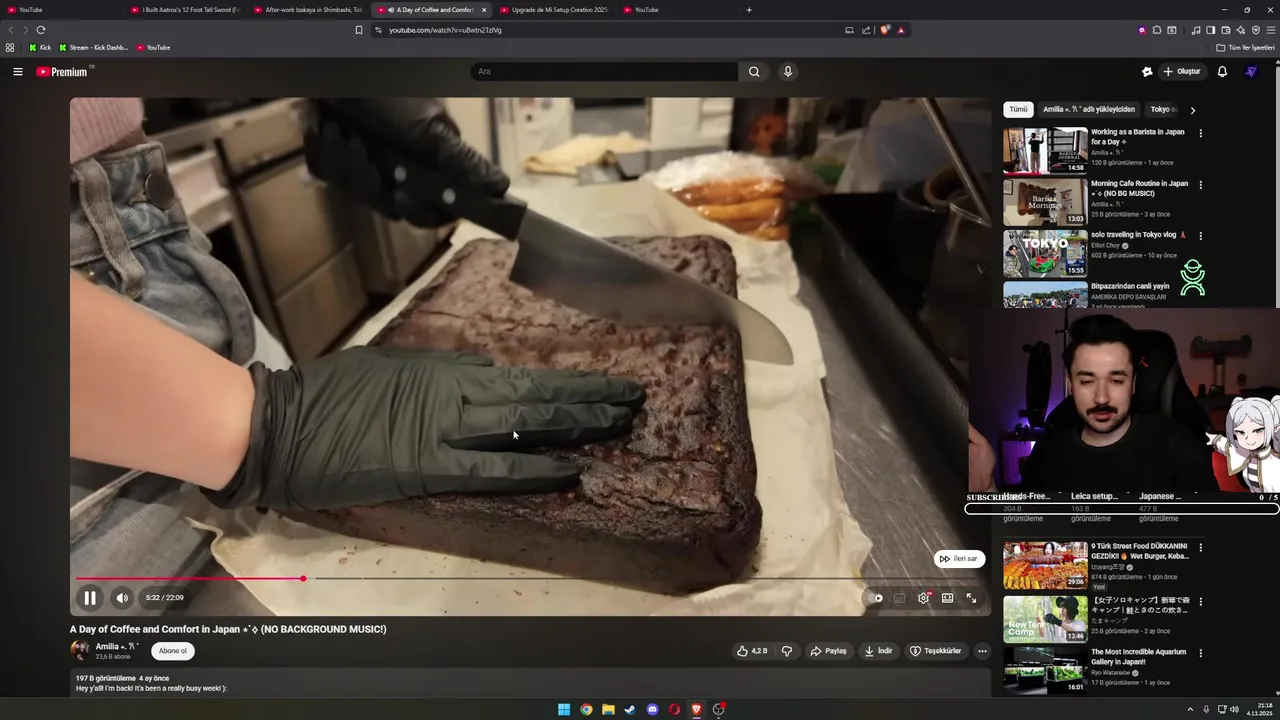
Task: Open Discord from the taskbar
Action: pos(652,710)
